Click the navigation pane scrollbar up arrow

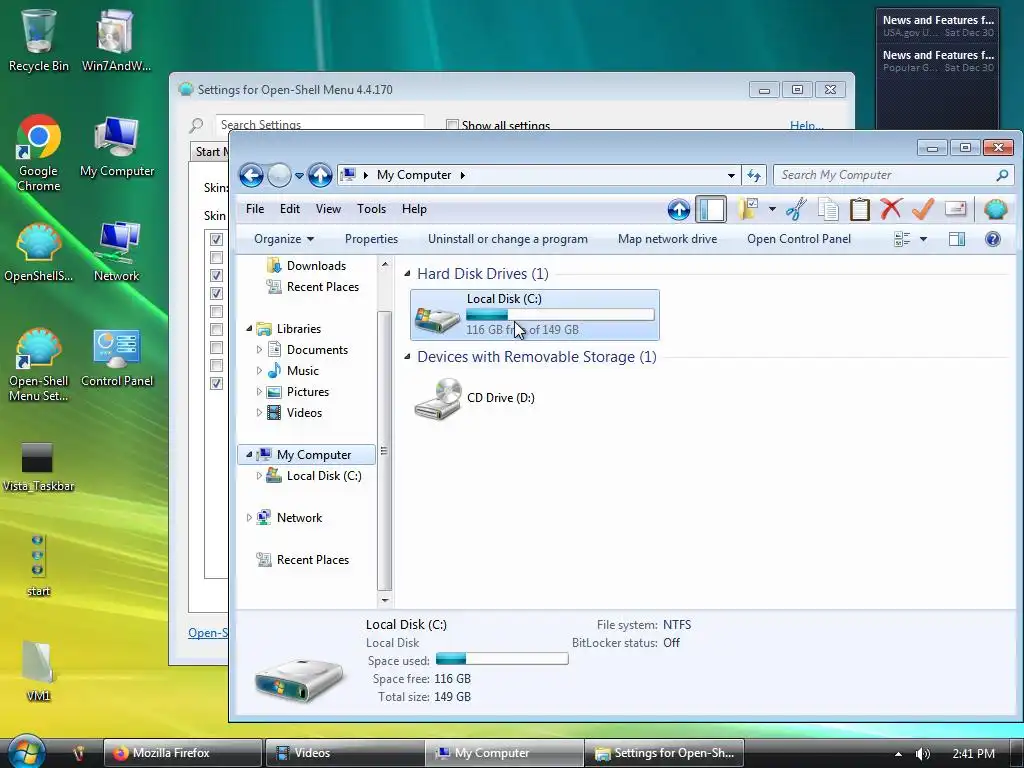click(385, 264)
